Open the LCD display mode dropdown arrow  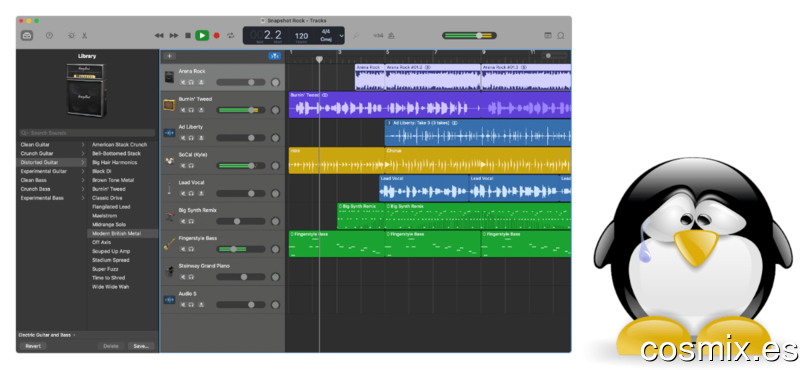point(341,36)
